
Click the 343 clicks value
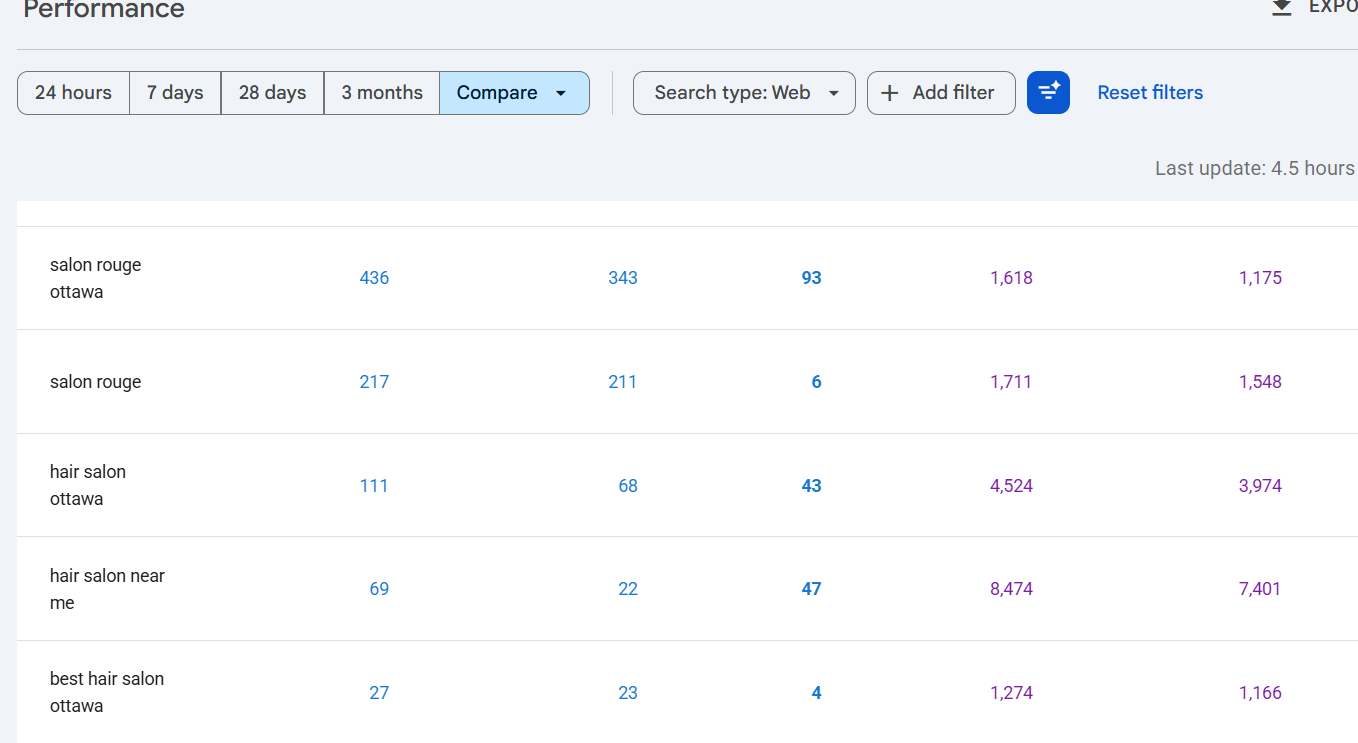[x=623, y=278]
